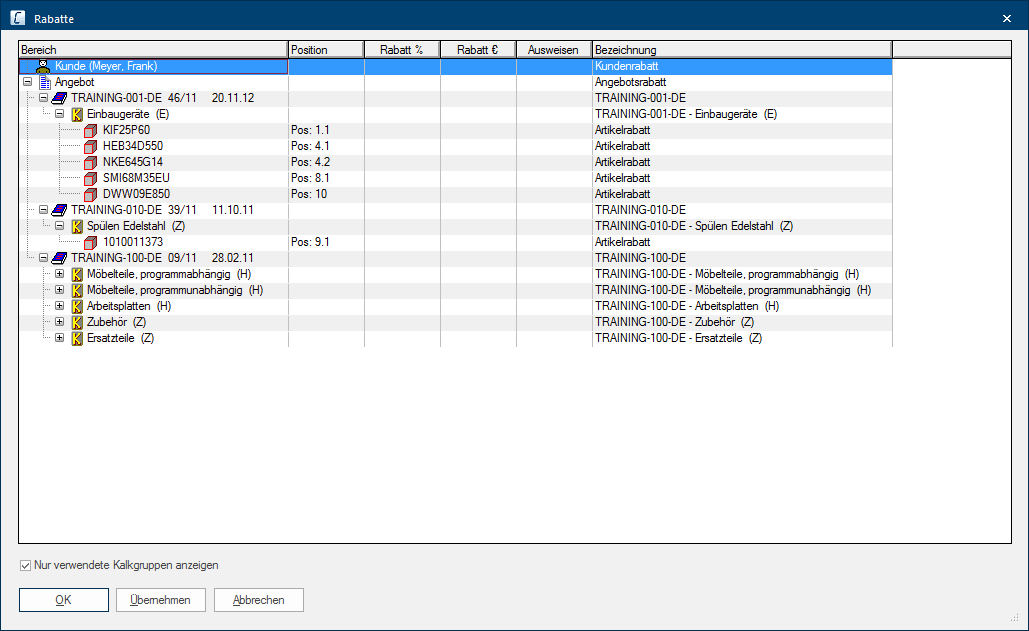Select article row 1010011373

131,242
